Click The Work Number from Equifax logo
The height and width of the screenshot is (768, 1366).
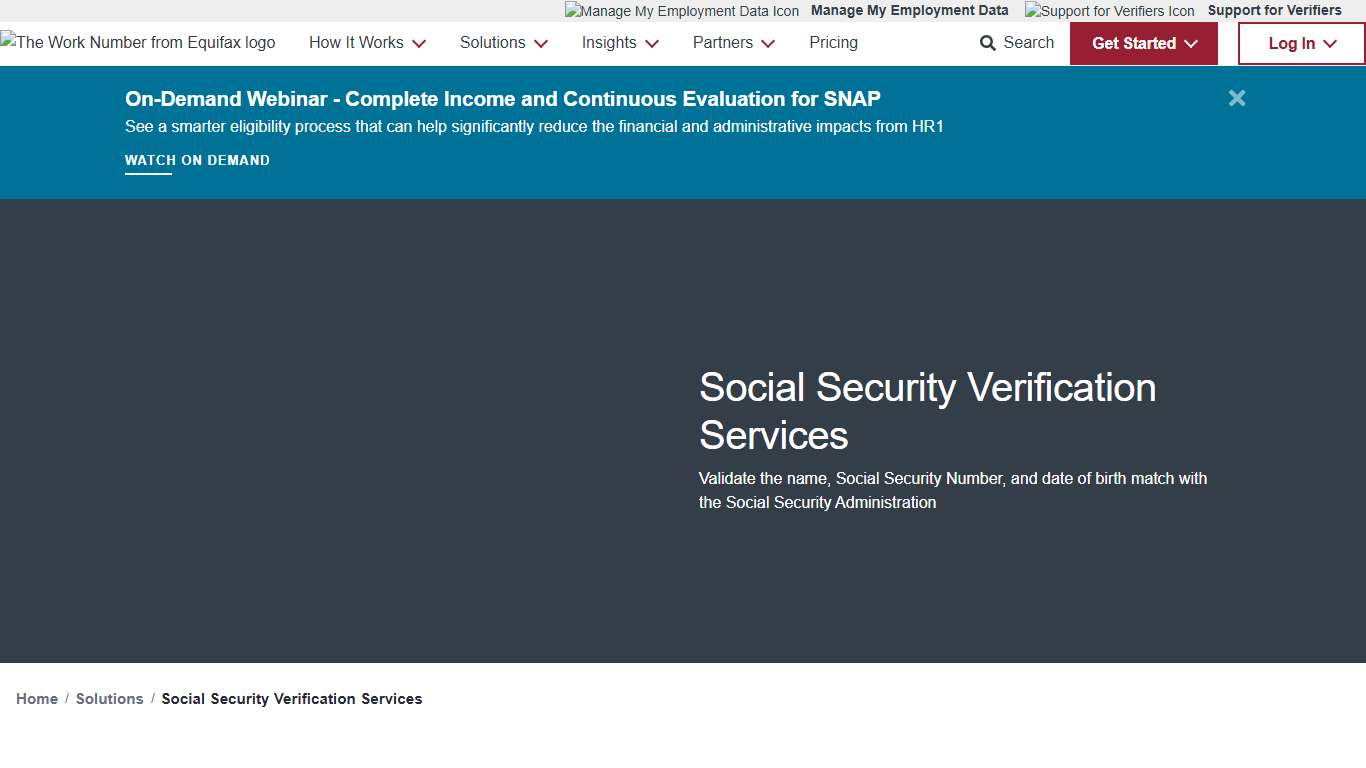click(x=137, y=42)
